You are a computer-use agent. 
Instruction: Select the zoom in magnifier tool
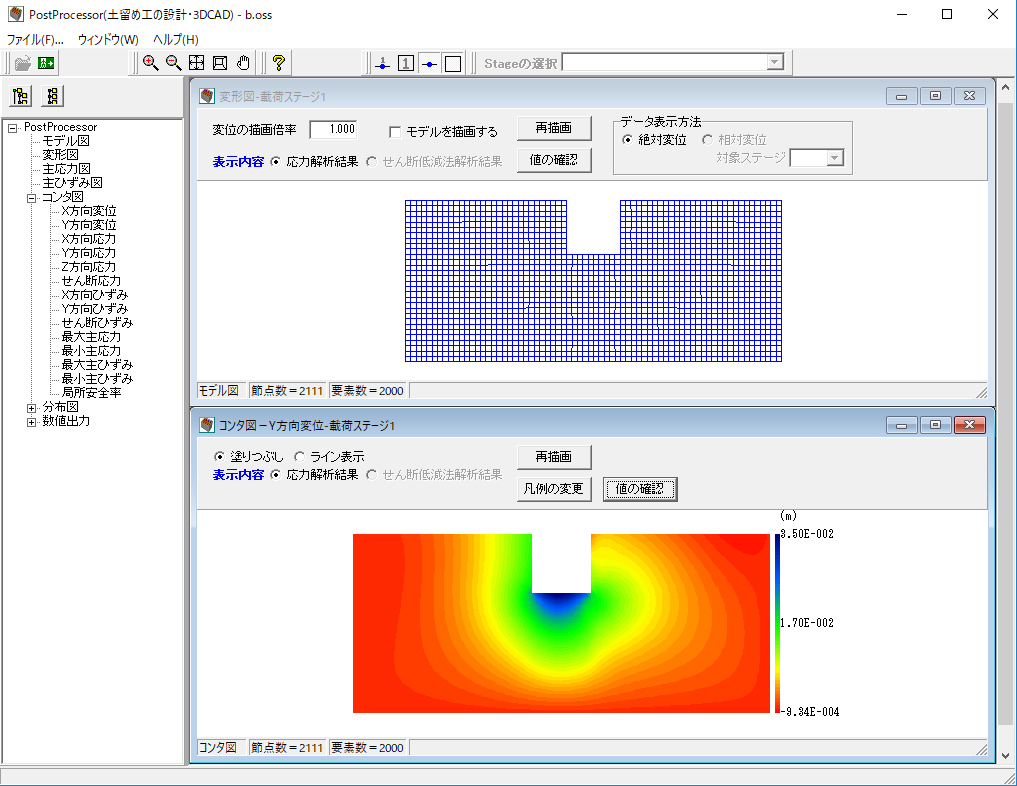click(150, 63)
